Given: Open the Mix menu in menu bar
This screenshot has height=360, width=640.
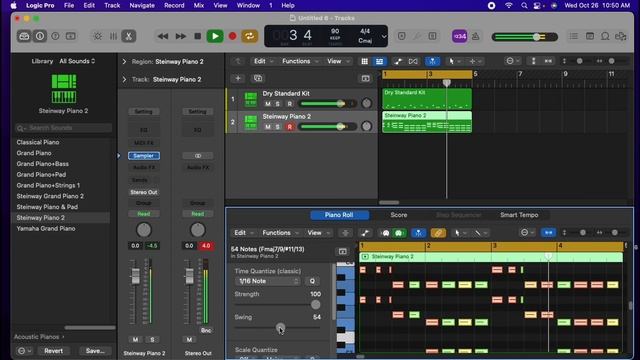Looking at the screenshot, I should point(199,5).
